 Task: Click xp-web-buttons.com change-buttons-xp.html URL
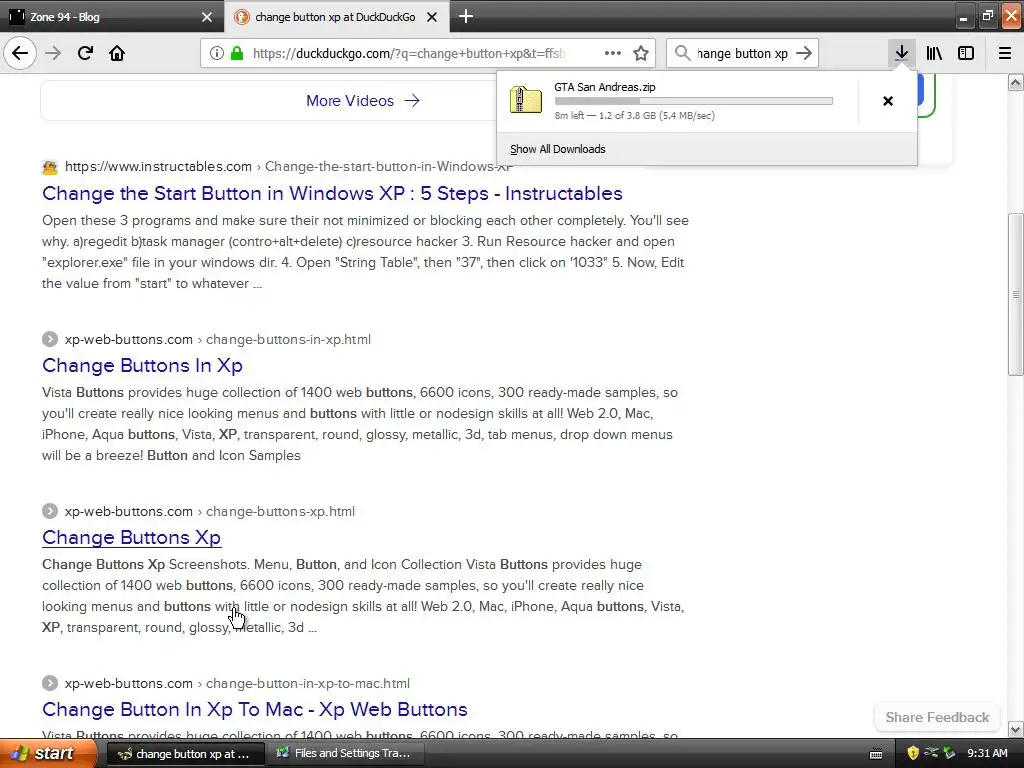[210, 511]
